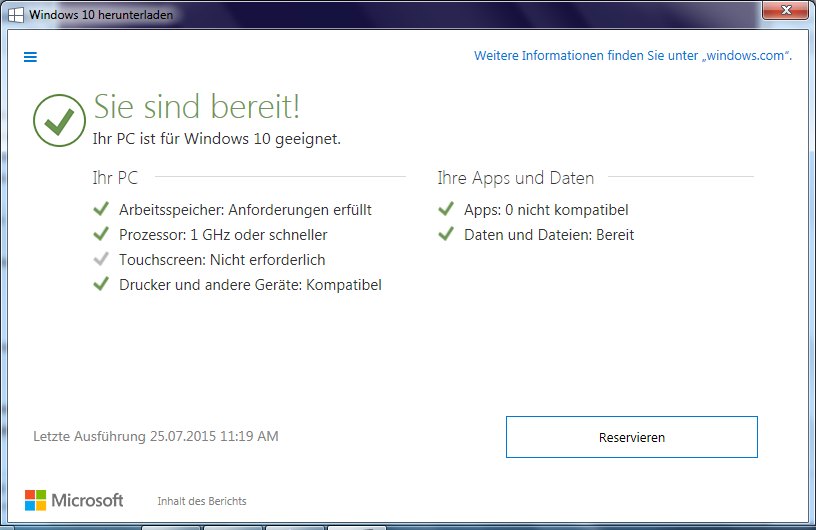This screenshot has height=530, width=816.
Task: Open the windows.com information link
Action: (632, 56)
